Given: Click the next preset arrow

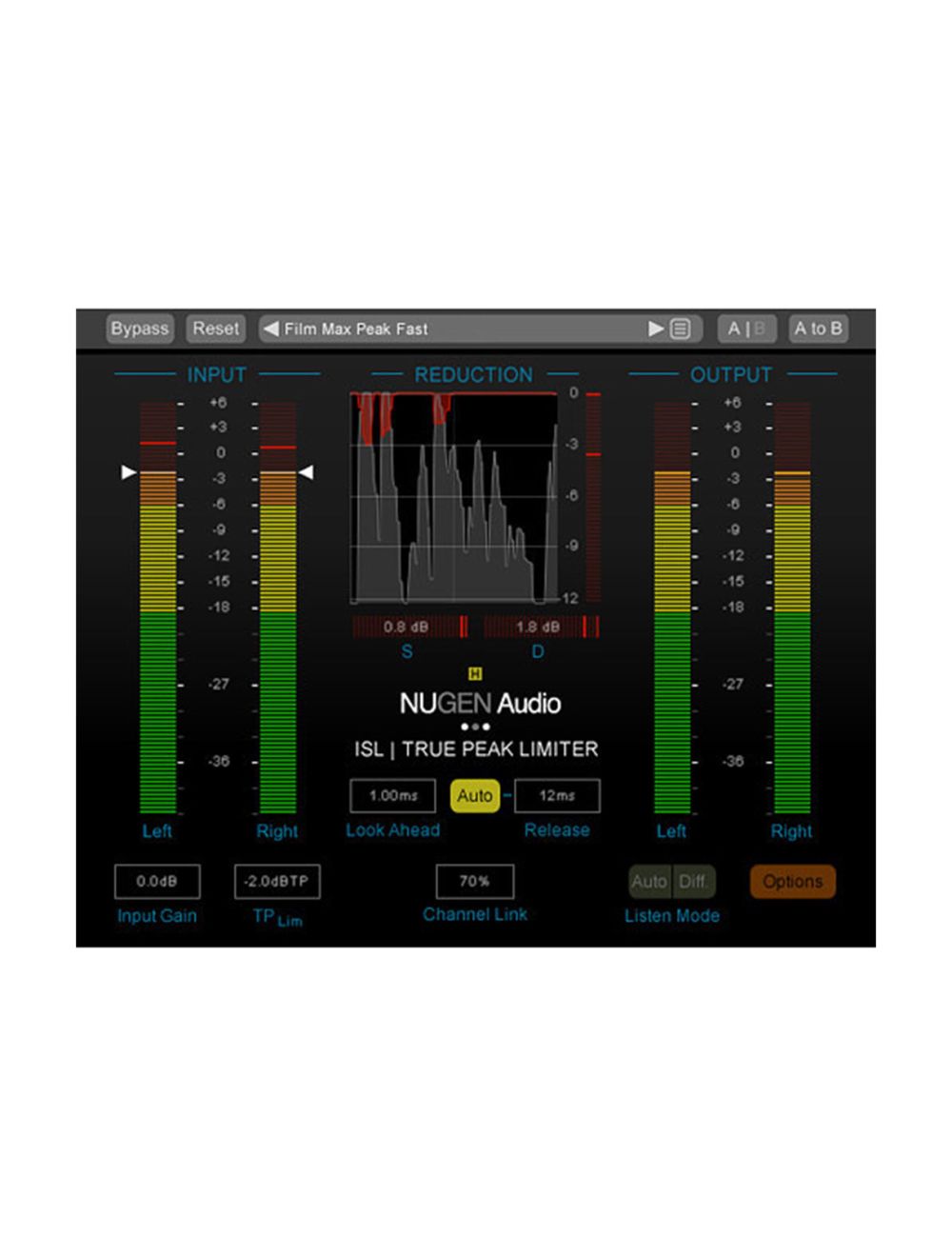Looking at the screenshot, I should tap(657, 329).
